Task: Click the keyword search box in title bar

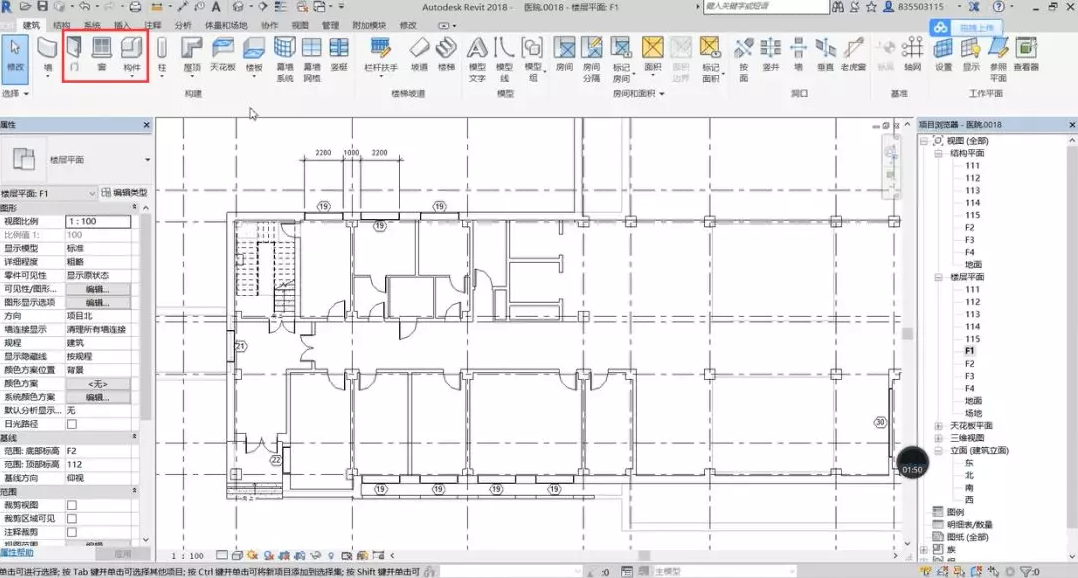Action: 765,7
